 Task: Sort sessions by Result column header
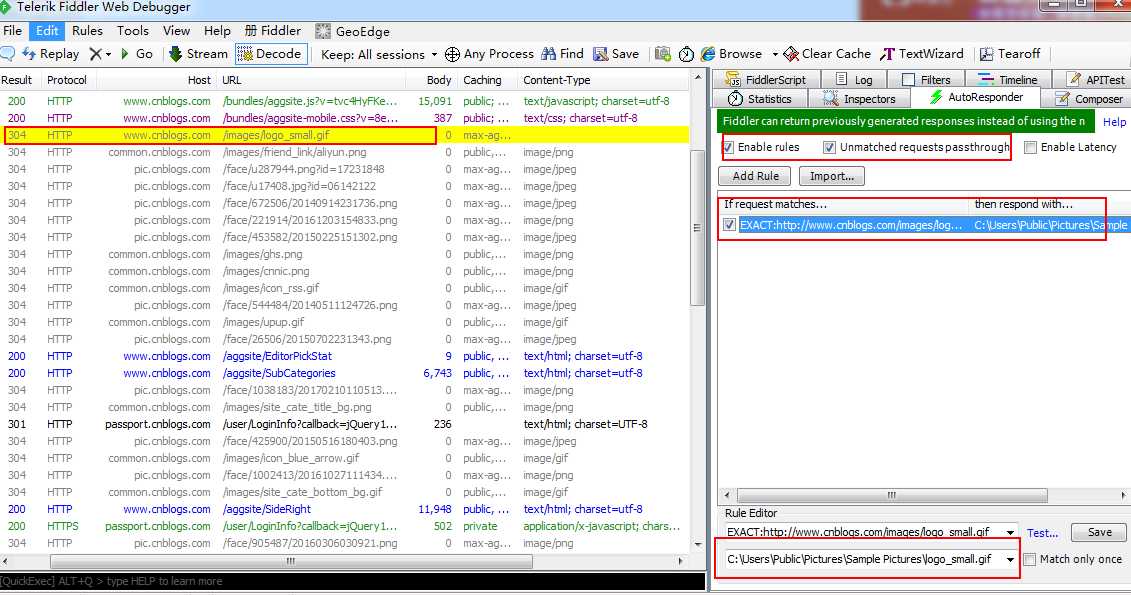[17, 80]
